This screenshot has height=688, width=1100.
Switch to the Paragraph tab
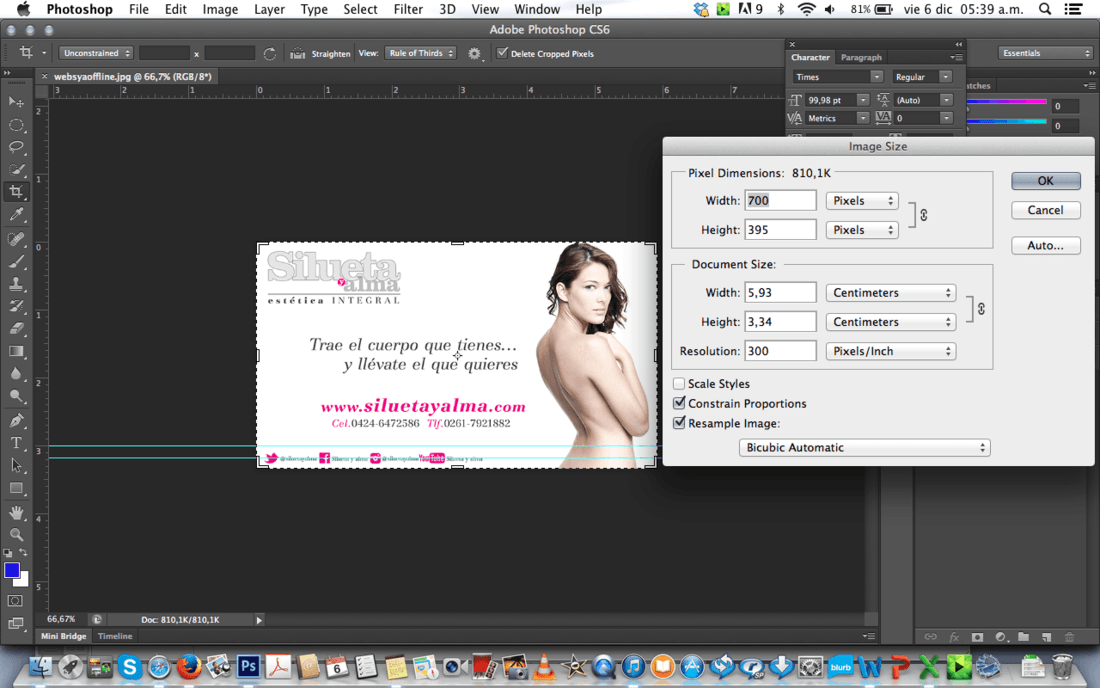pyautogui.click(x=861, y=58)
